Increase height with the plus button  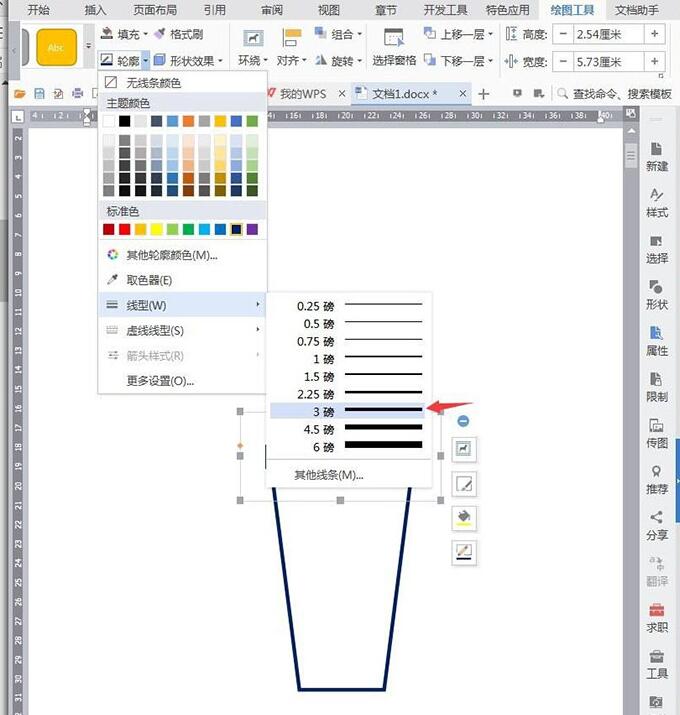[654, 34]
